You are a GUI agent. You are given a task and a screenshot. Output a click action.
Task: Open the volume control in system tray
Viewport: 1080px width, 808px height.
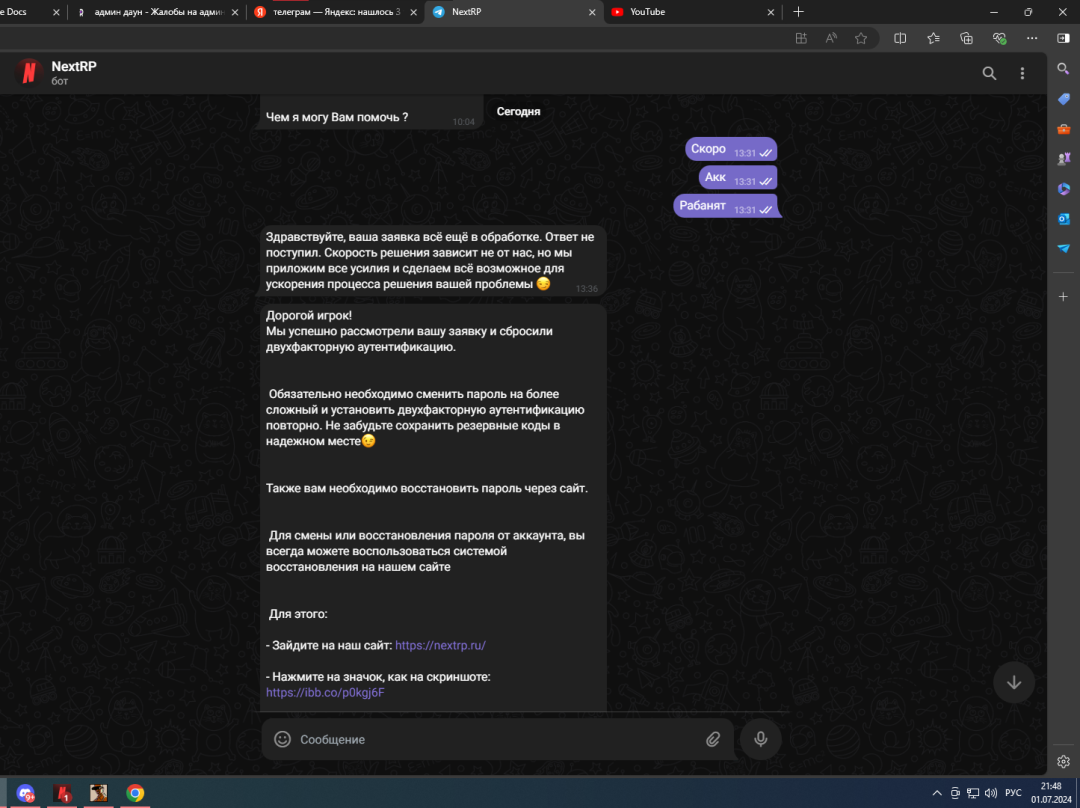[991, 794]
